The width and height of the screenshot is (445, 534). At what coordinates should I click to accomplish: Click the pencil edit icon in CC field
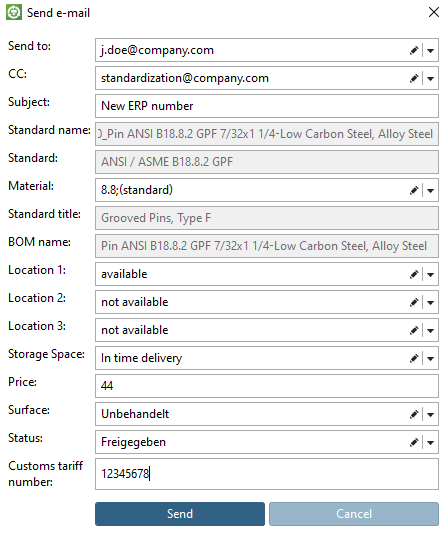pos(414,78)
